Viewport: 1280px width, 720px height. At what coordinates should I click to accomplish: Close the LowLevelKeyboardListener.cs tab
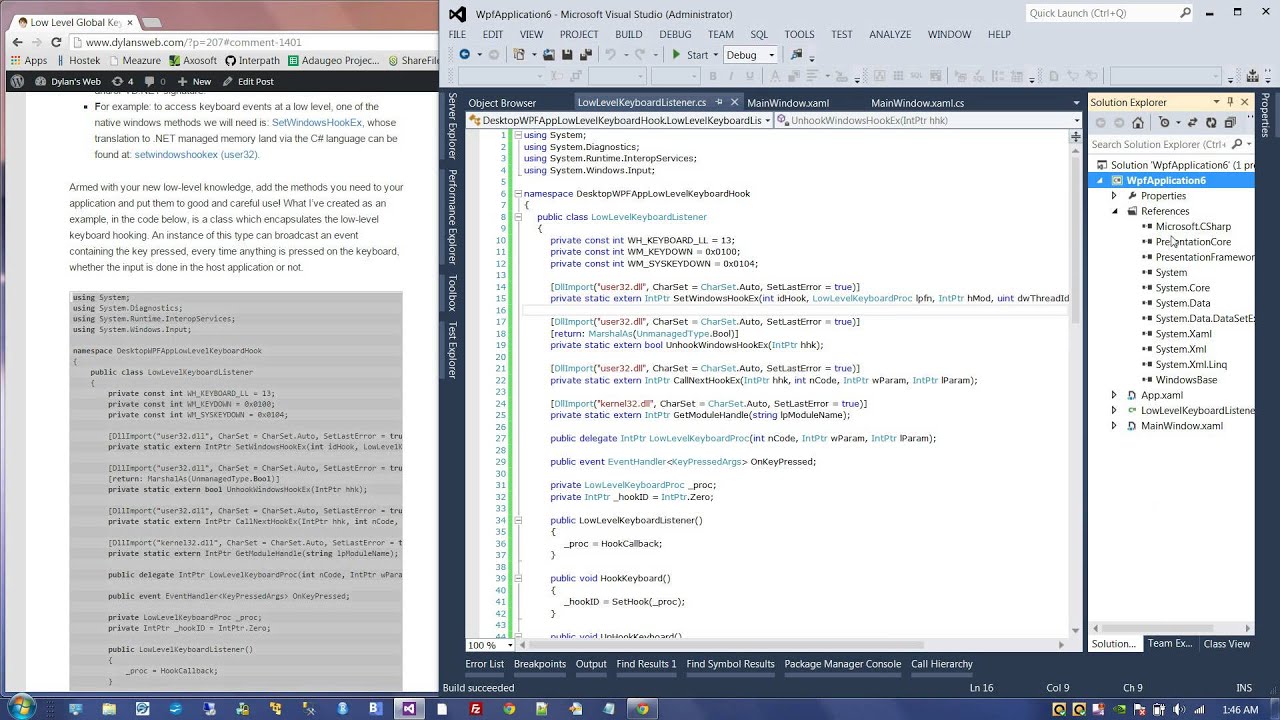pos(734,102)
